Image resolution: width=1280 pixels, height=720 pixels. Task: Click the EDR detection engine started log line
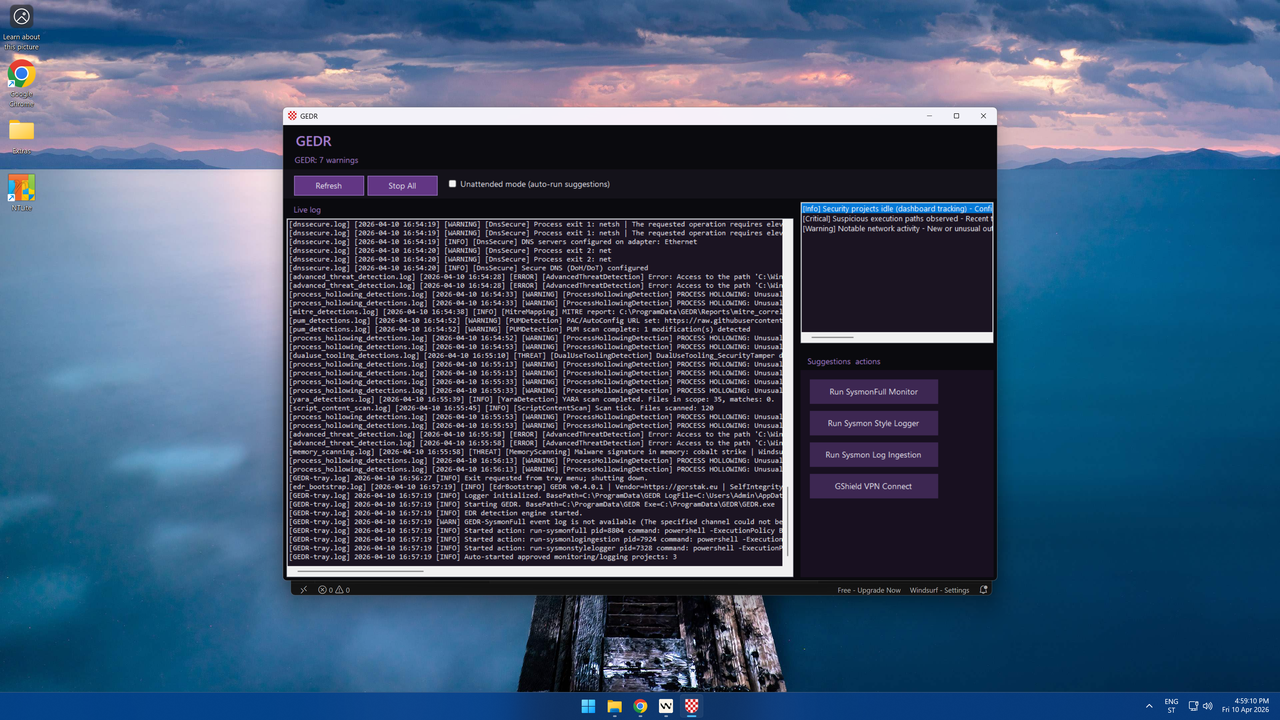436,513
